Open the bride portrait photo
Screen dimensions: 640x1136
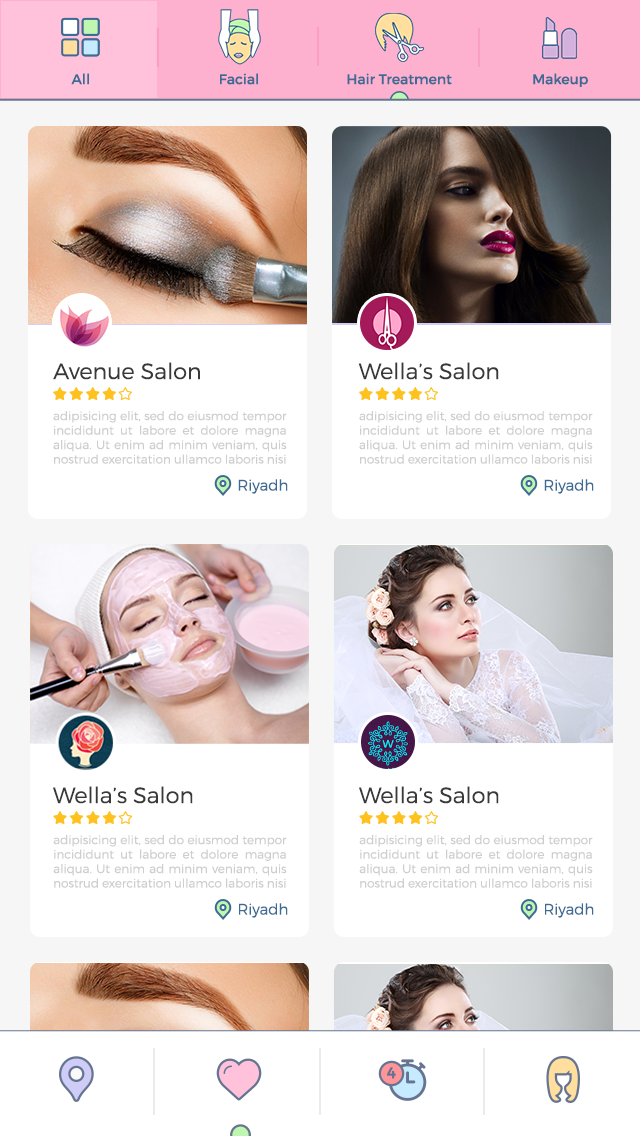coord(473,643)
